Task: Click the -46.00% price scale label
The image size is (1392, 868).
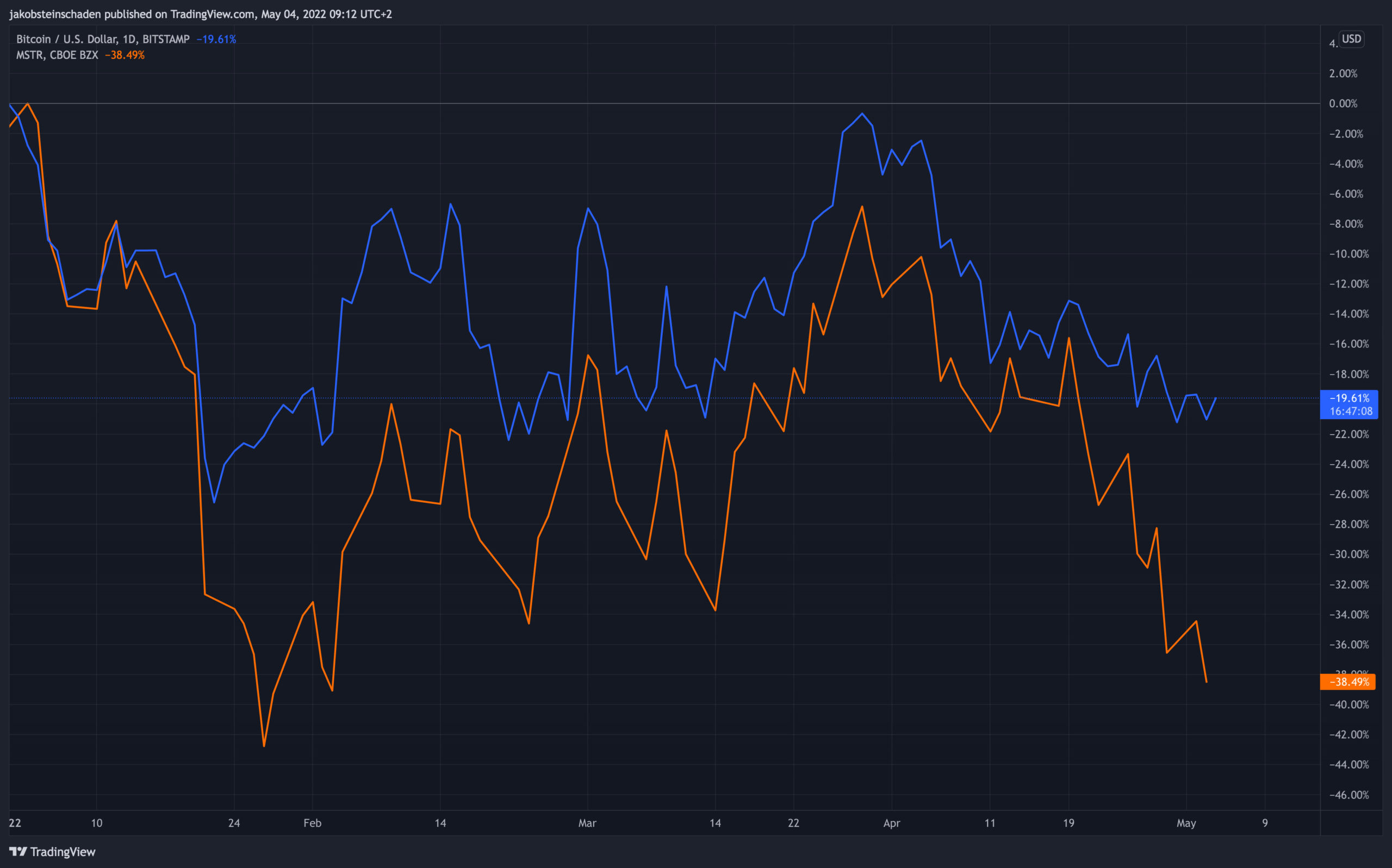Action: coord(1348,795)
